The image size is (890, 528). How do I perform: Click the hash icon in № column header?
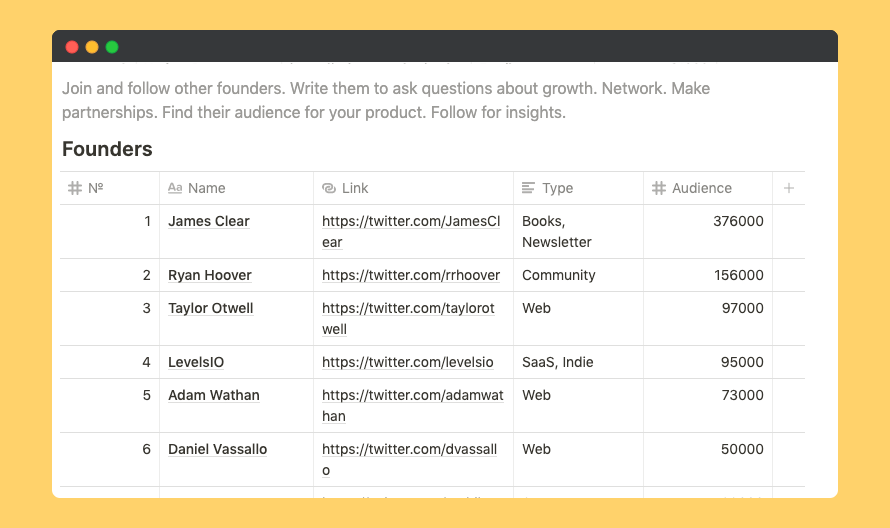tap(75, 188)
